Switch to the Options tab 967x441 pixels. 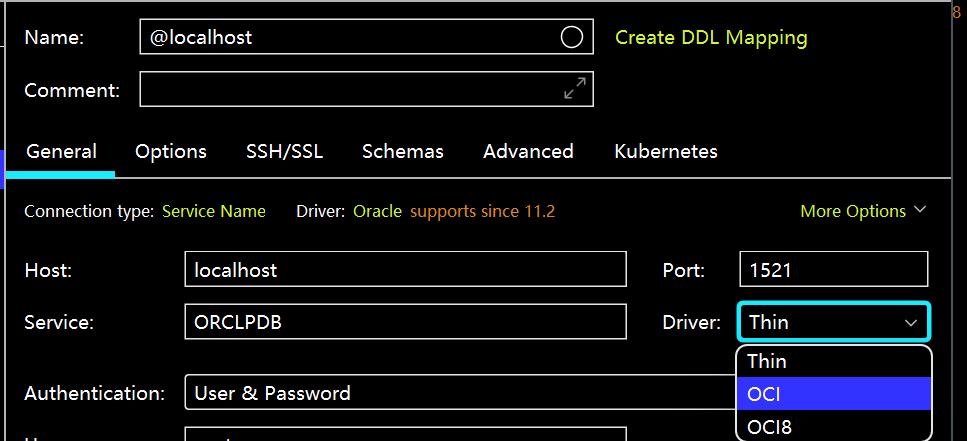tap(171, 152)
